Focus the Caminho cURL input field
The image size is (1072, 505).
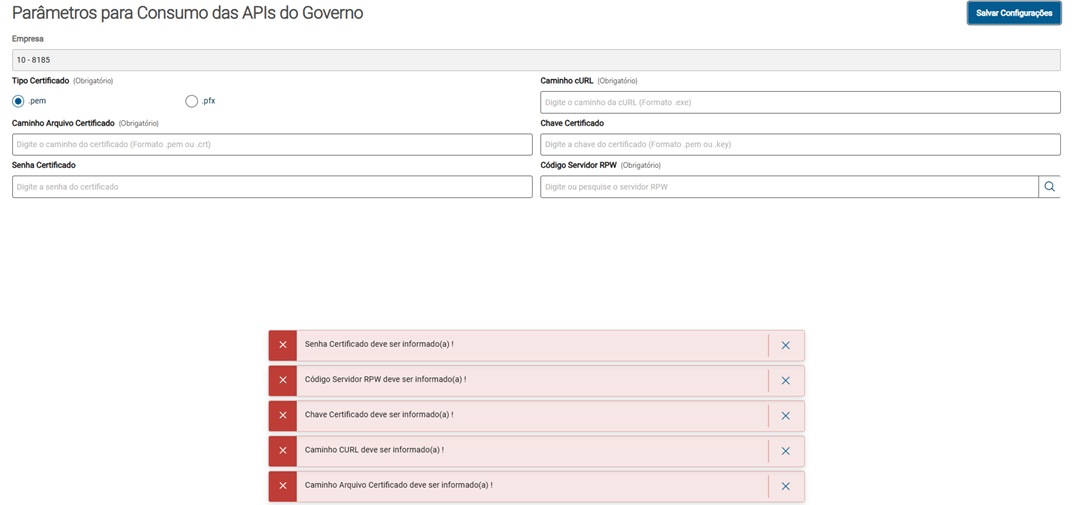coord(800,102)
